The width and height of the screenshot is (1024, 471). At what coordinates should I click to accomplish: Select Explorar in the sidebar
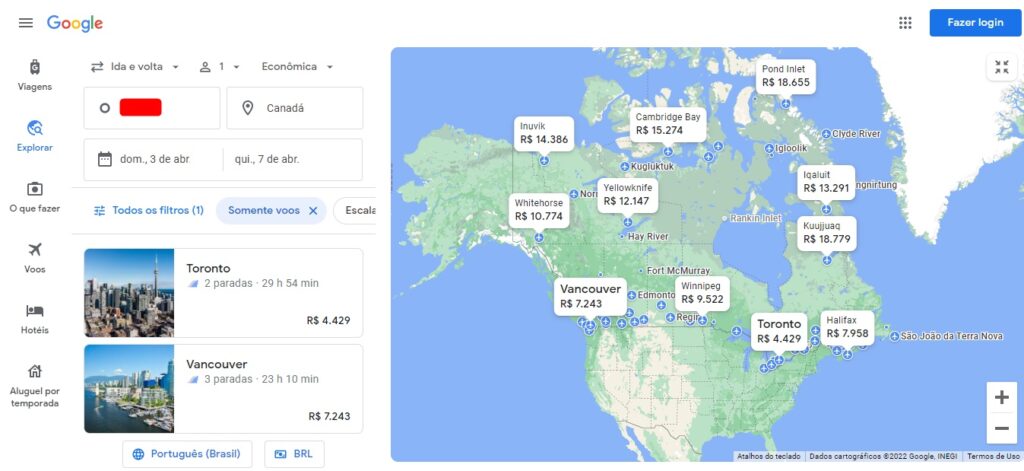[x=35, y=136]
